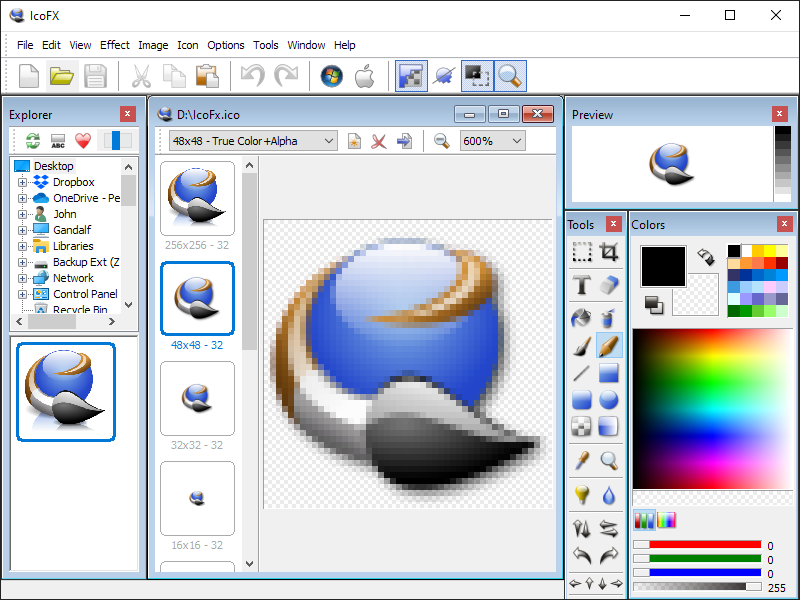Select the Line drawing tool
Image resolution: width=800 pixels, height=600 pixels.
pos(581,374)
